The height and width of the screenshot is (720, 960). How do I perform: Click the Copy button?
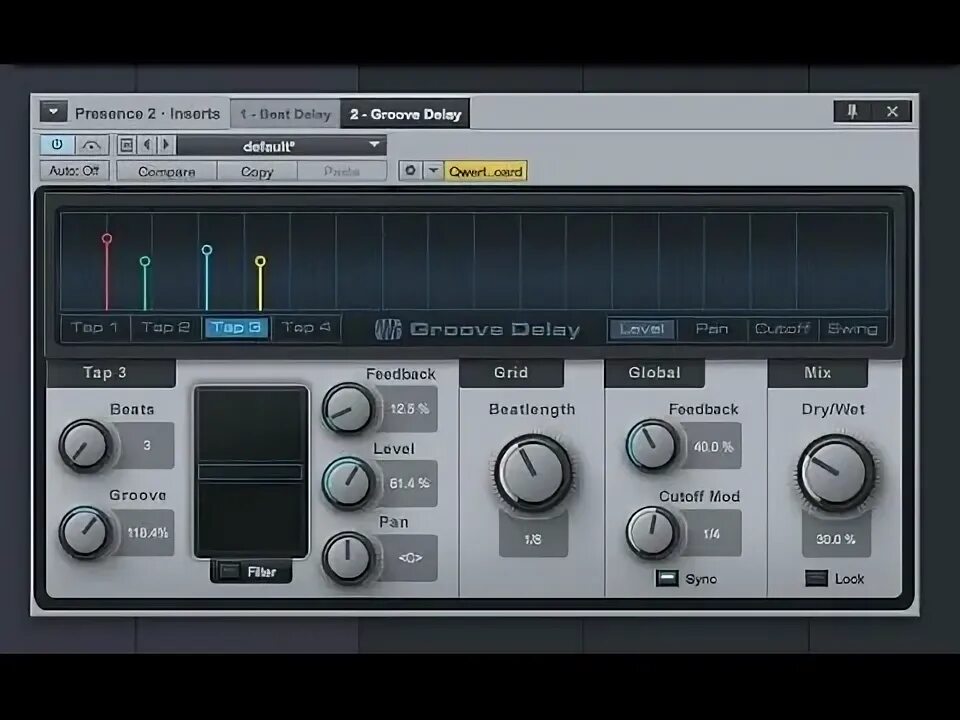pos(257,171)
